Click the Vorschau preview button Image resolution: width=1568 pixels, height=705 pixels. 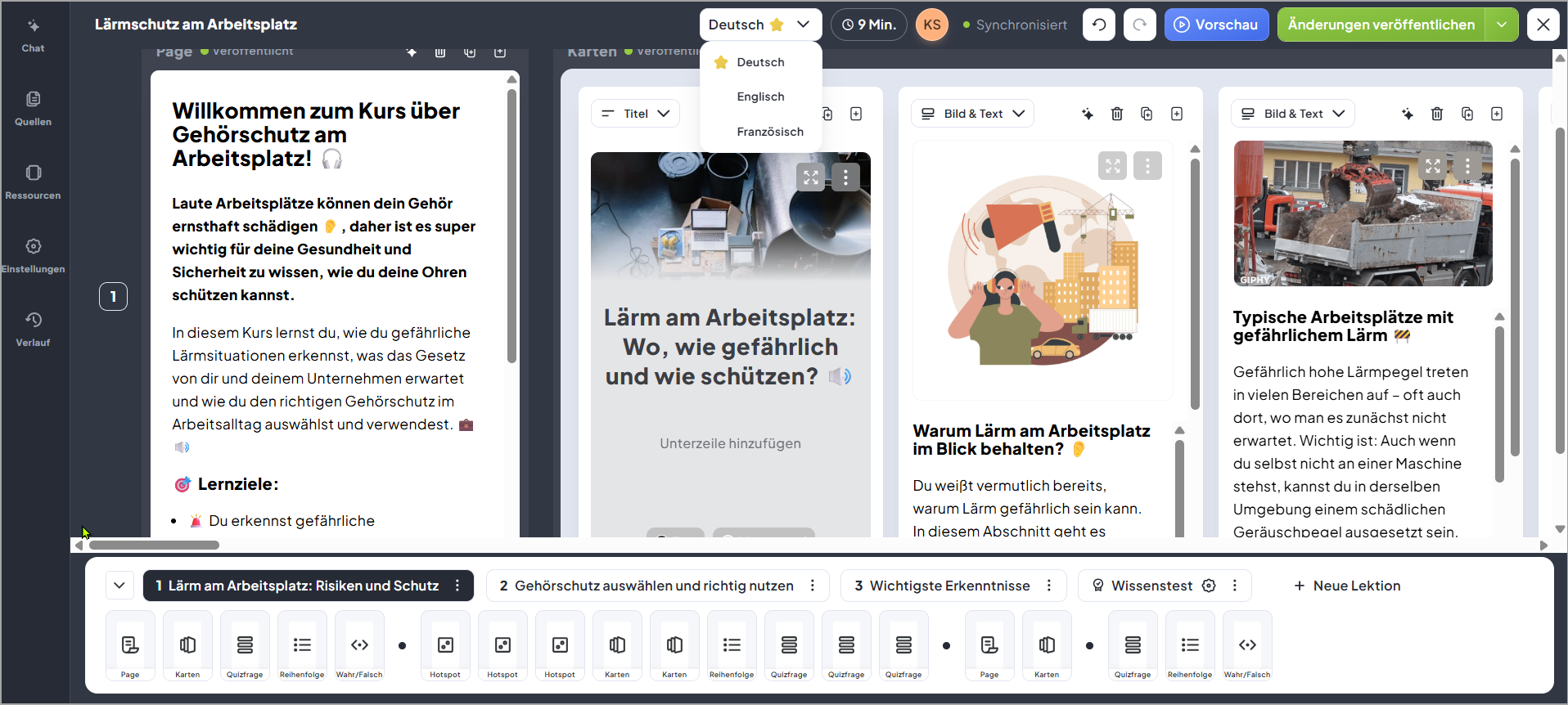pos(1216,25)
